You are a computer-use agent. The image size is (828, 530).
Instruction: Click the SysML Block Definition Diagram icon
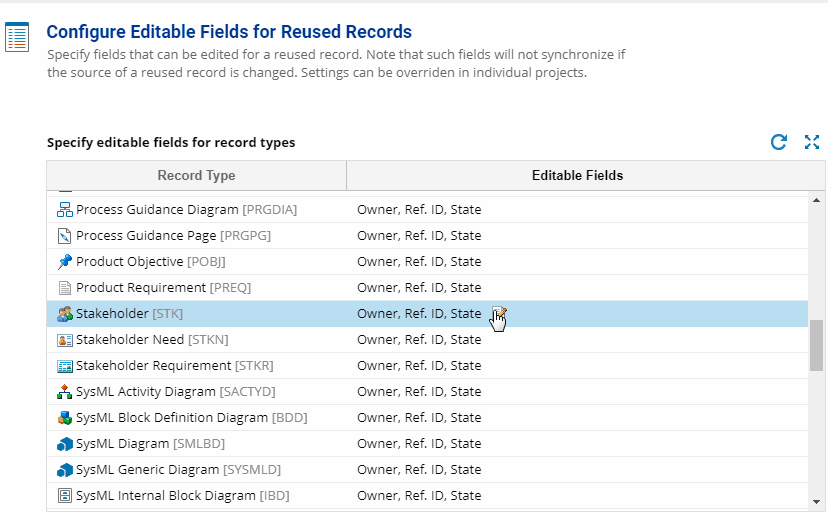coord(64,418)
